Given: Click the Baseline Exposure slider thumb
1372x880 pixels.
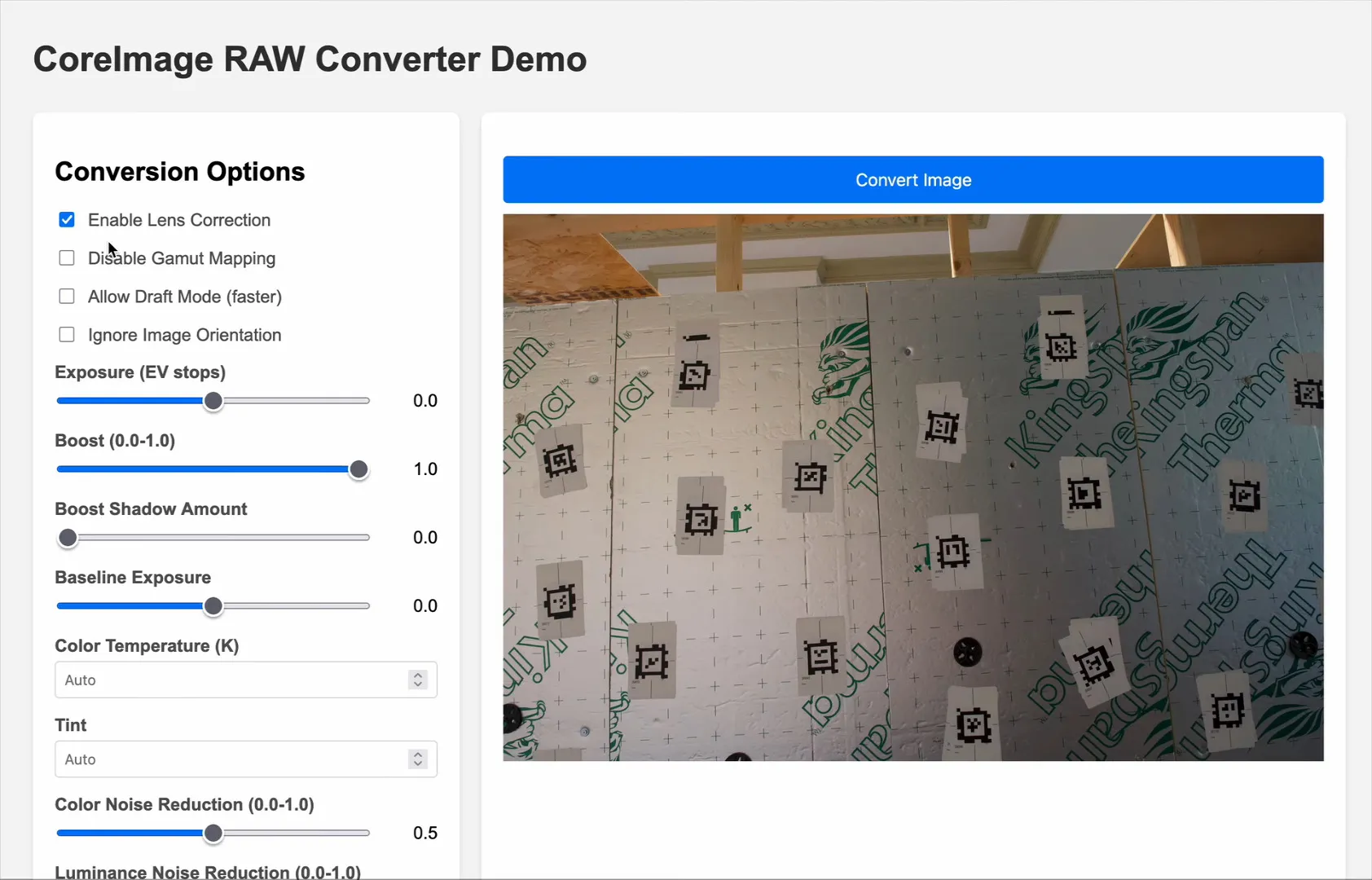Looking at the screenshot, I should (212, 606).
